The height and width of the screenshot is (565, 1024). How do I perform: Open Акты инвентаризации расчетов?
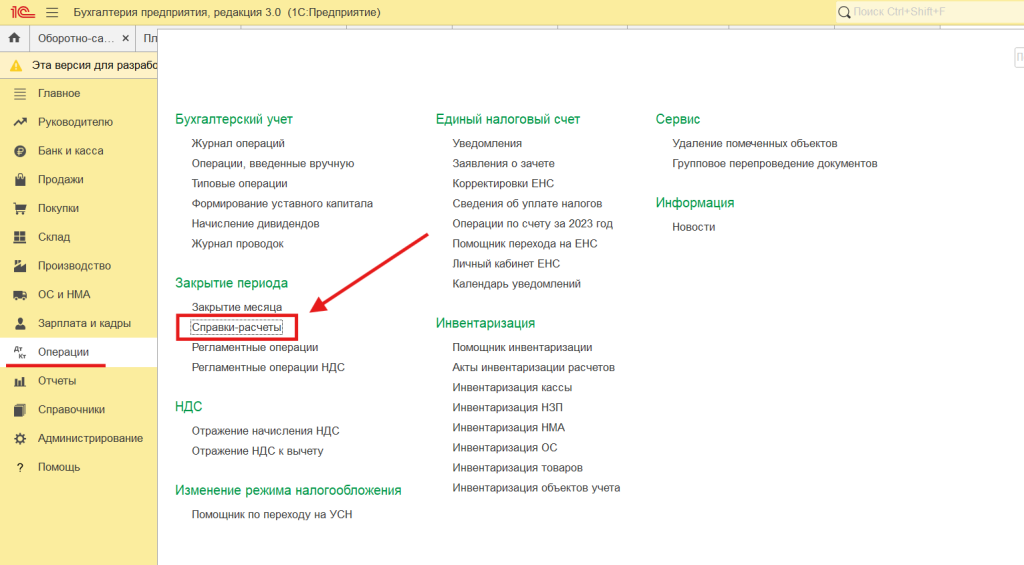(x=534, y=368)
